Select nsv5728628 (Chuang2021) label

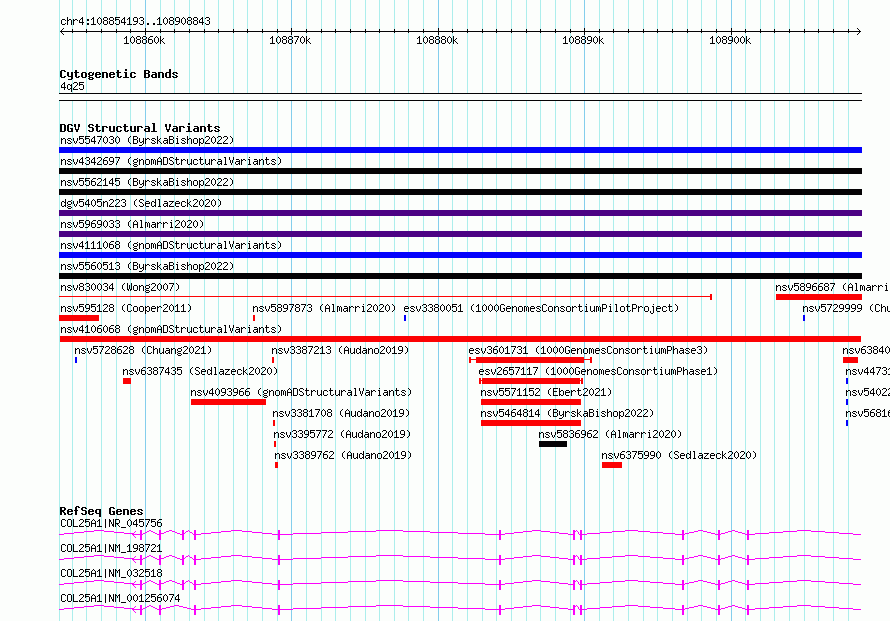coord(143,350)
